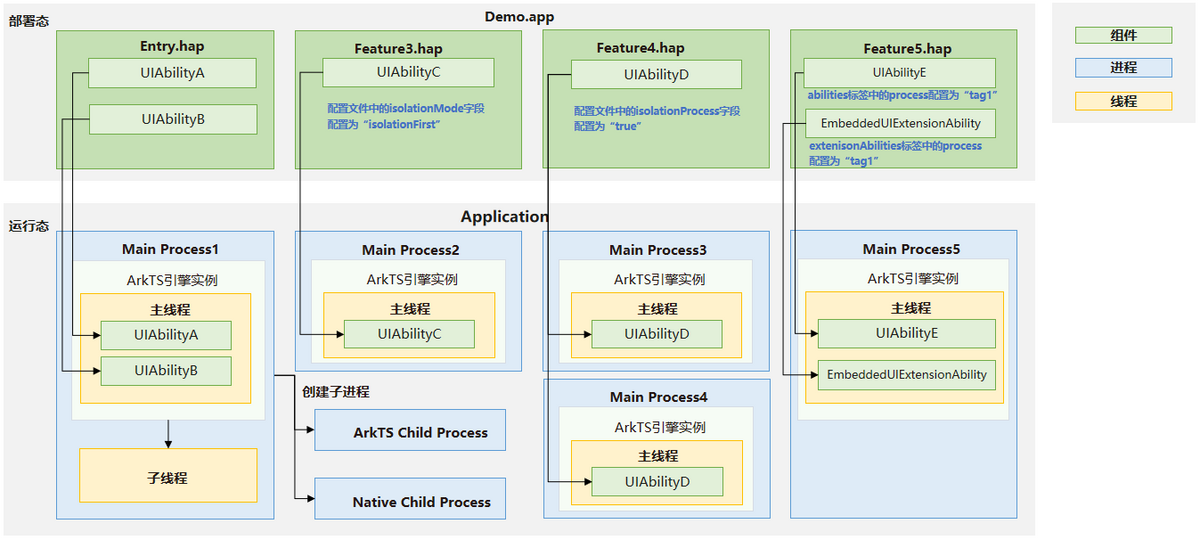Select UIAbilityD in Main Process4
Screen dimensions: 1200x540
point(657,482)
